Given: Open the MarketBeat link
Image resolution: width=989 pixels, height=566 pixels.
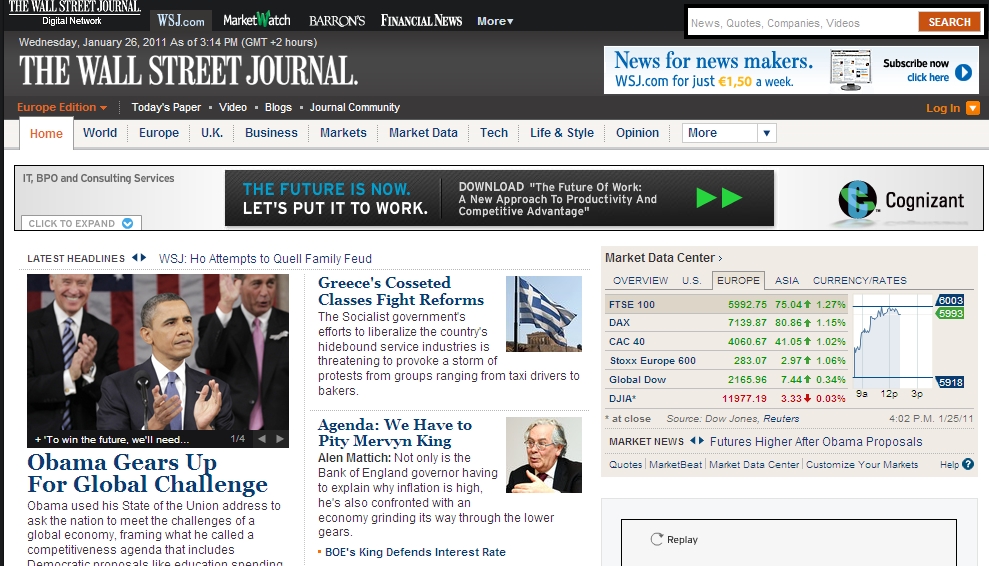Looking at the screenshot, I should click(676, 464).
